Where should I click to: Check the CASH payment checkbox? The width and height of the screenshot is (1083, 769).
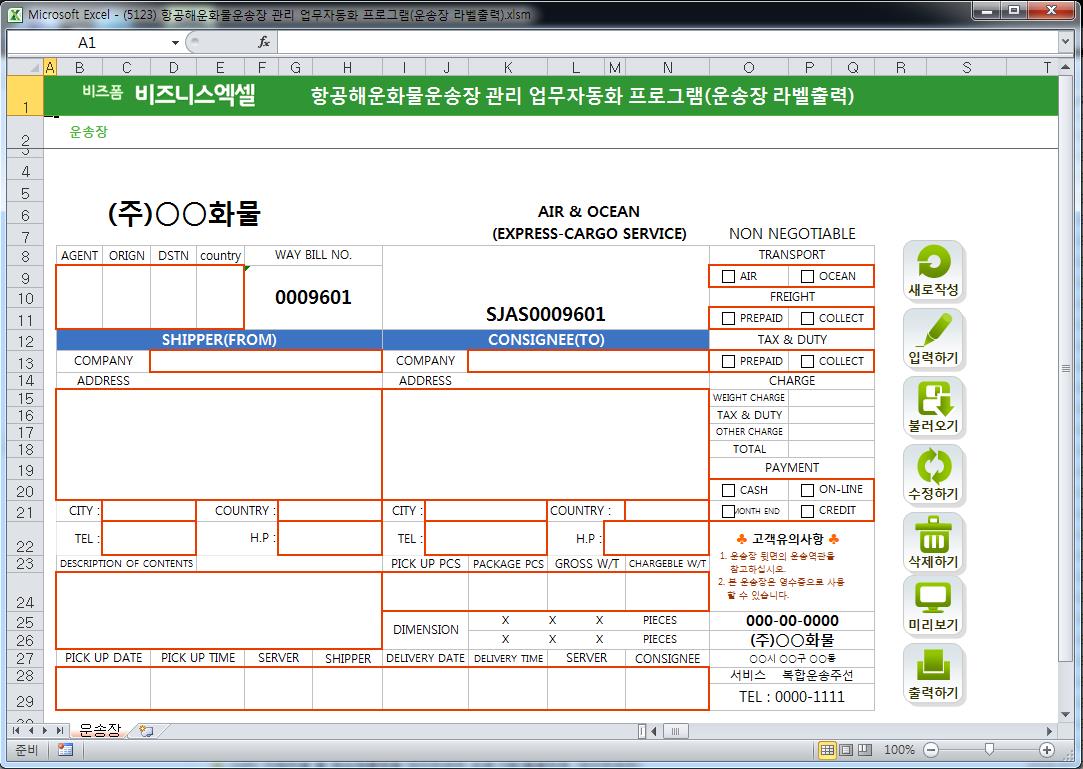pos(728,490)
